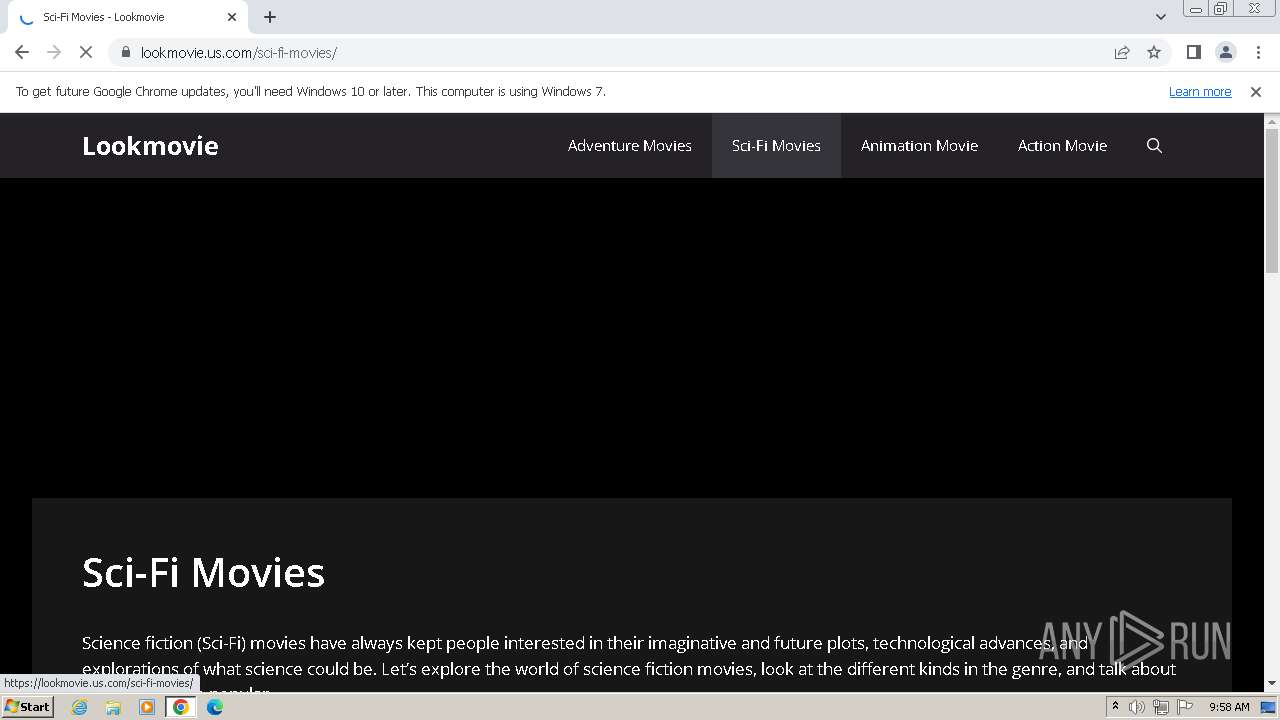
Task: Open Microsoft Edge from taskbar
Action: click(215, 707)
